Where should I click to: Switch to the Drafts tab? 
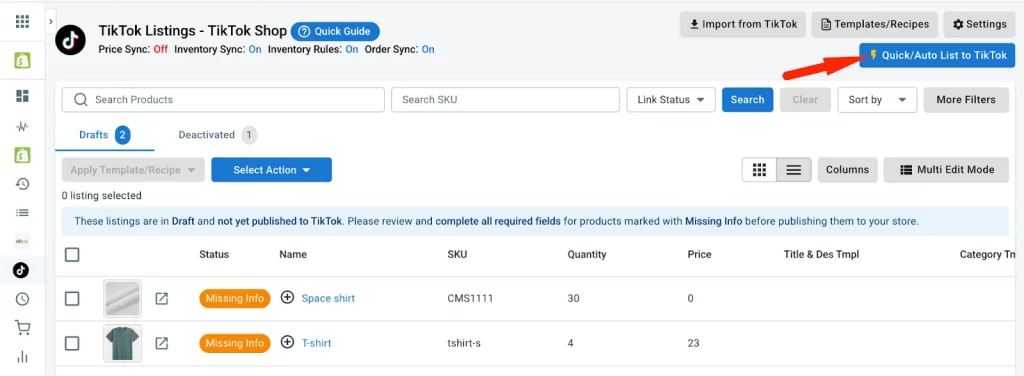pyautogui.click(x=104, y=135)
